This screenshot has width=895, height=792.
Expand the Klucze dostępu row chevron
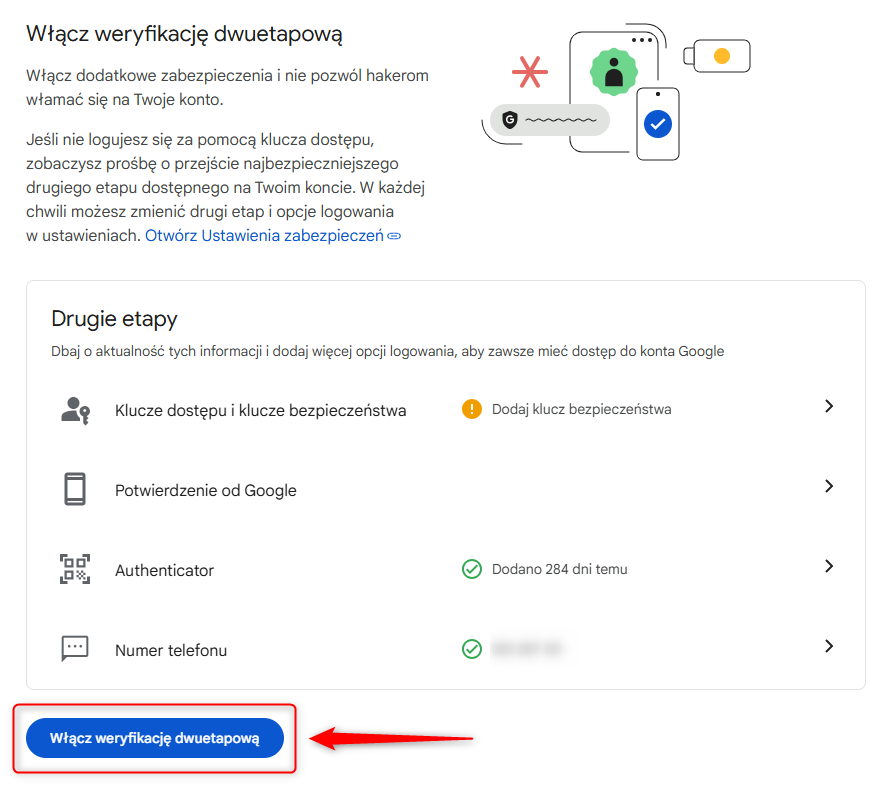coord(829,406)
